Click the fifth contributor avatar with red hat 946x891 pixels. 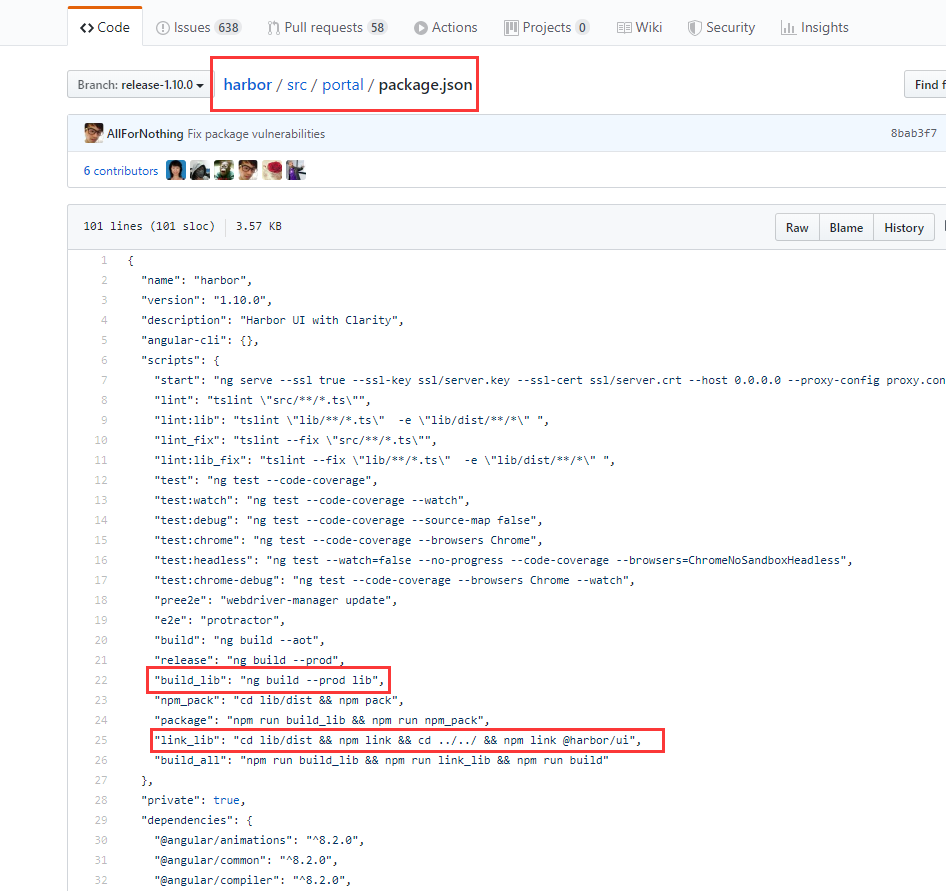272,170
